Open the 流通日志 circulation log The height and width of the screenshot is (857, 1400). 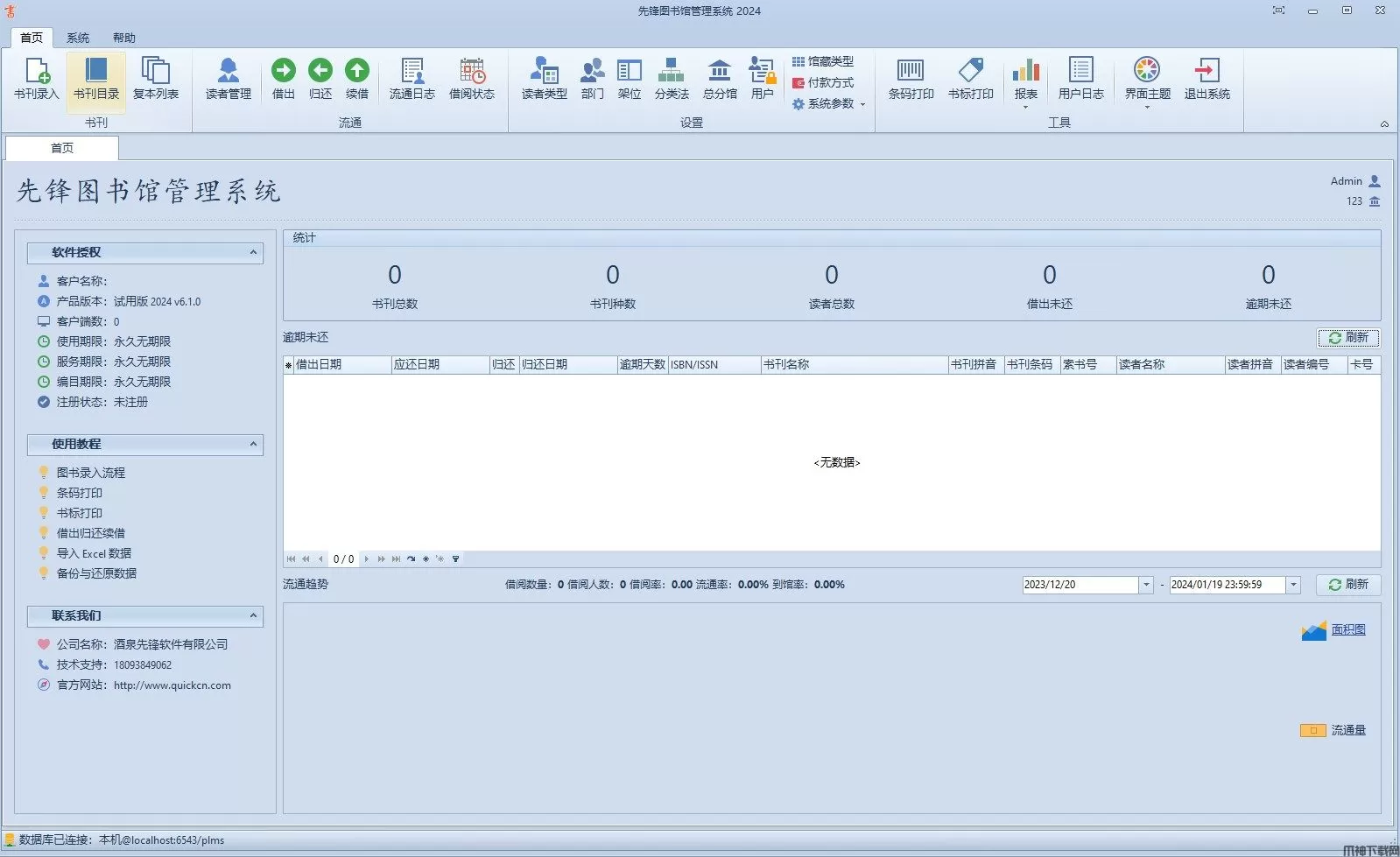pos(412,79)
